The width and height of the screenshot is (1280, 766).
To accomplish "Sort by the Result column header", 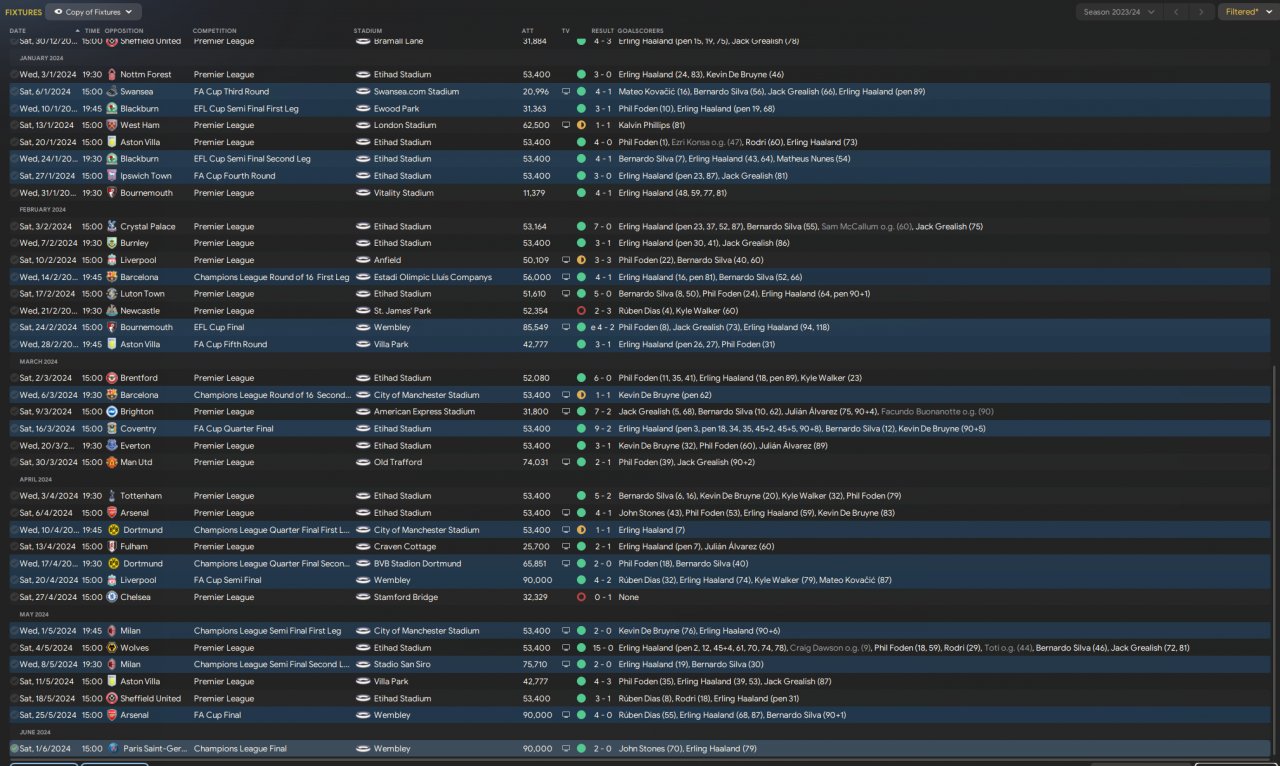I will click(x=602, y=31).
